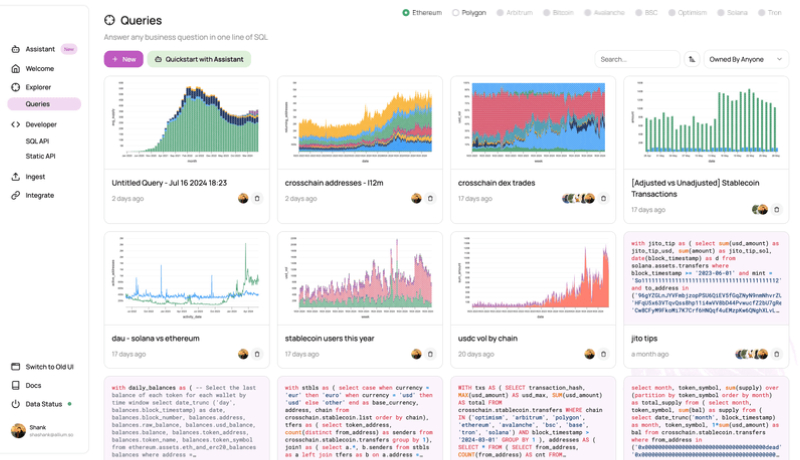The height and width of the screenshot is (460, 800).
Task: Select the Polygon chain radio button
Action: [456, 13]
